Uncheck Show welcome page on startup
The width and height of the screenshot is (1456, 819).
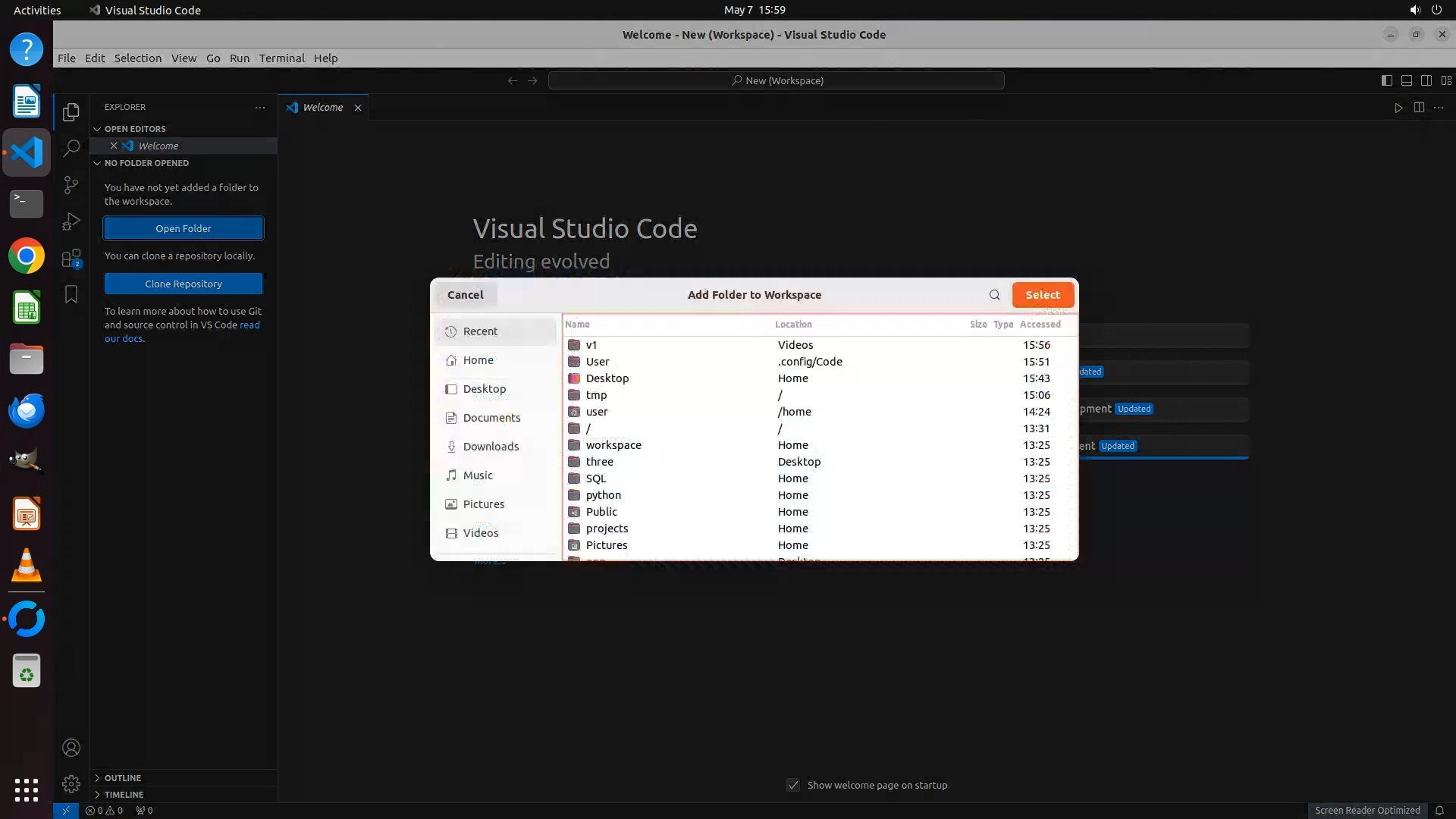(x=793, y=785)
